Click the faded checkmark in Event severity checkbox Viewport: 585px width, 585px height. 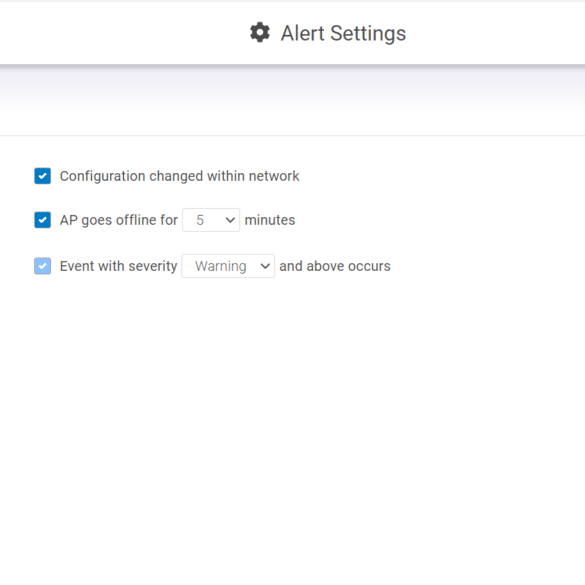pos(43,266)
